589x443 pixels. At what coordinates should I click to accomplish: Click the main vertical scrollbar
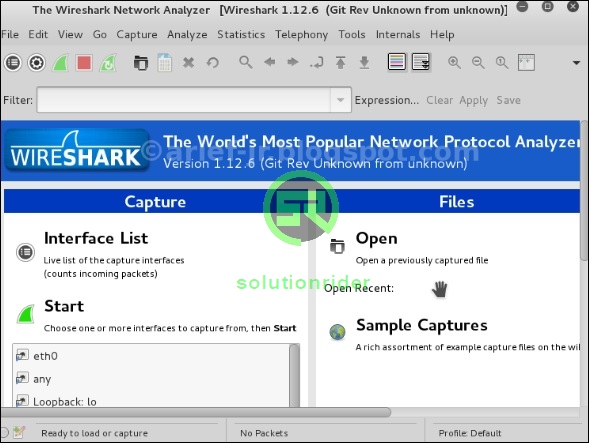click(584, 190)
